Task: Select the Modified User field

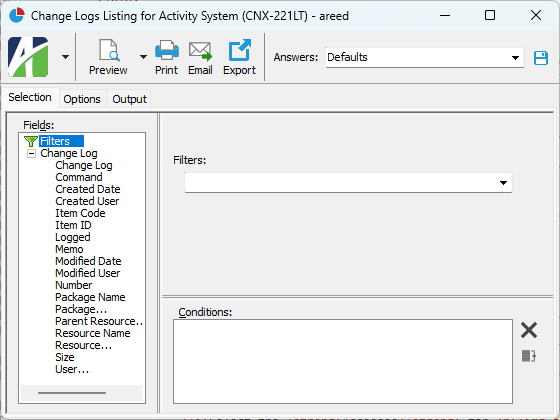Action: click(x=88, y=273)
